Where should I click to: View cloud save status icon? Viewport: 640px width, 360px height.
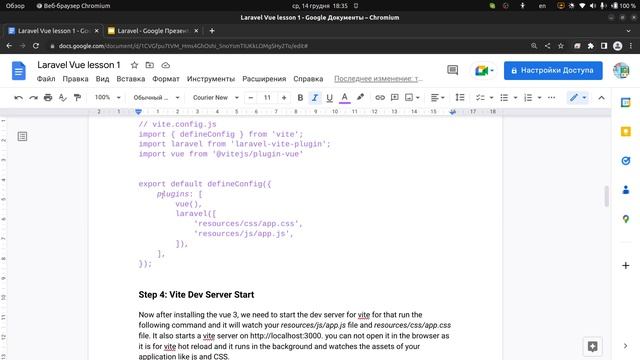pos(165,65)
